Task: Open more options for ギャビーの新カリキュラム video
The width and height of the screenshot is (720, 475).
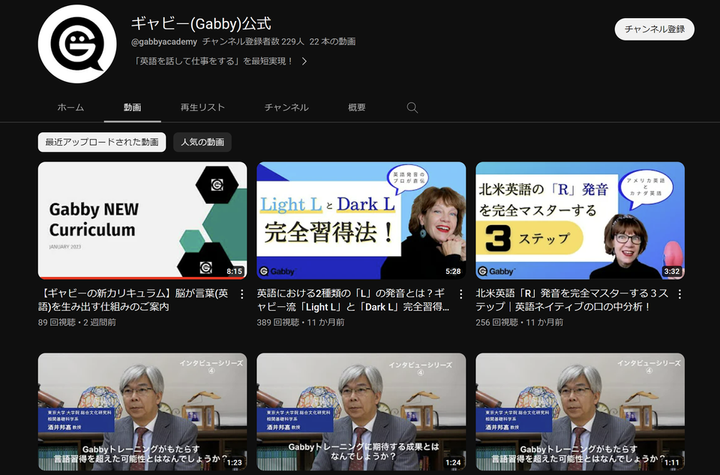Action: [x=242, y=294]
